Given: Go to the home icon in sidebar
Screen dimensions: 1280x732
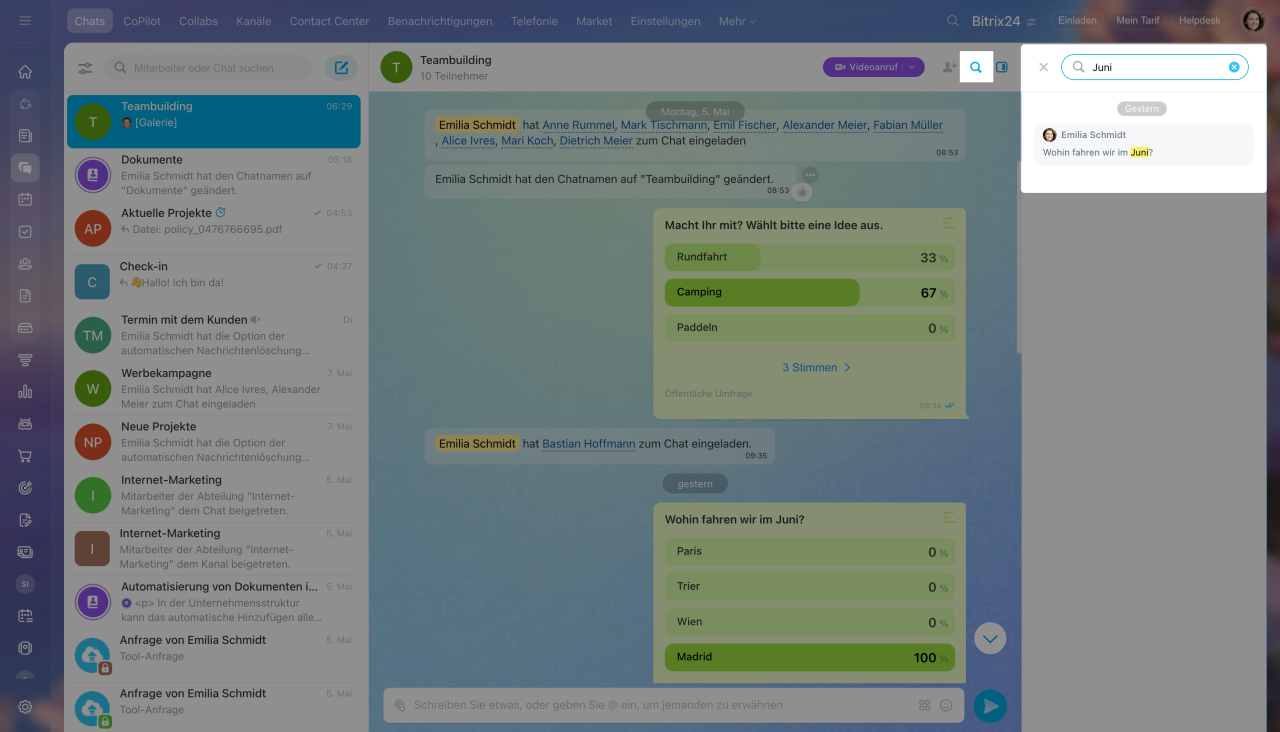Looking at the screenshot, I should tap(25, 72).
